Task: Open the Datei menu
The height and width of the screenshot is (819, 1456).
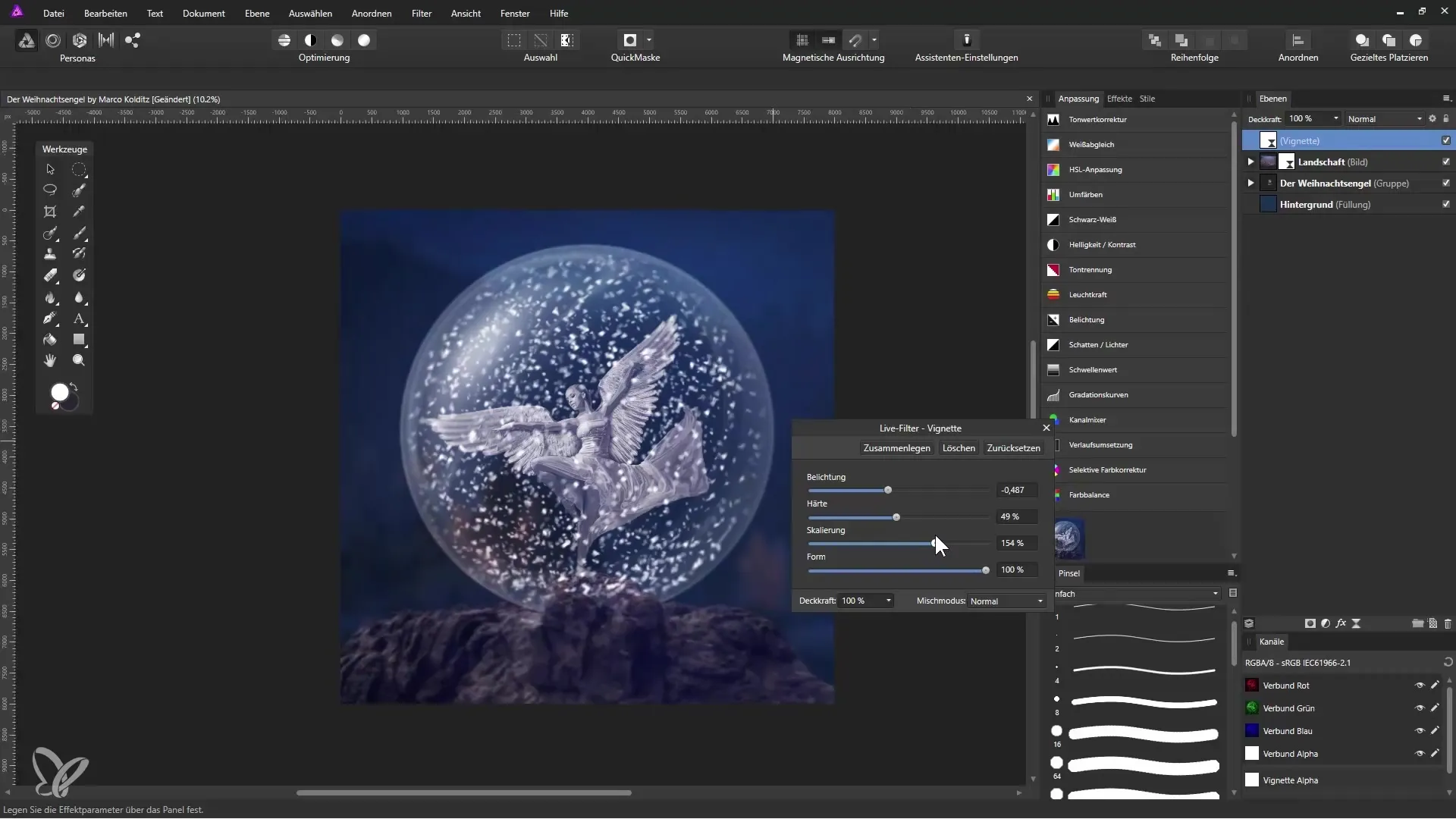Action: [x=54, y=14]
